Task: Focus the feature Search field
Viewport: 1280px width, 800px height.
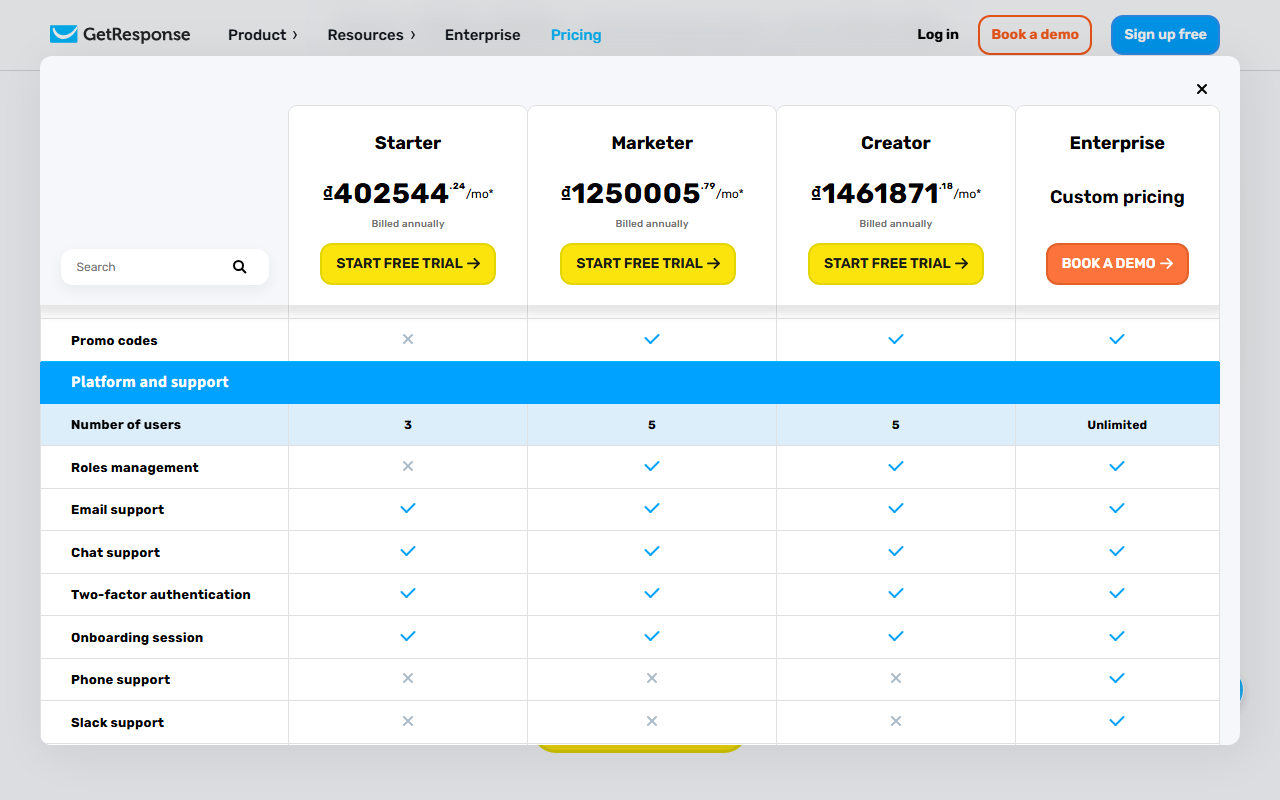Action: (165, 267)
